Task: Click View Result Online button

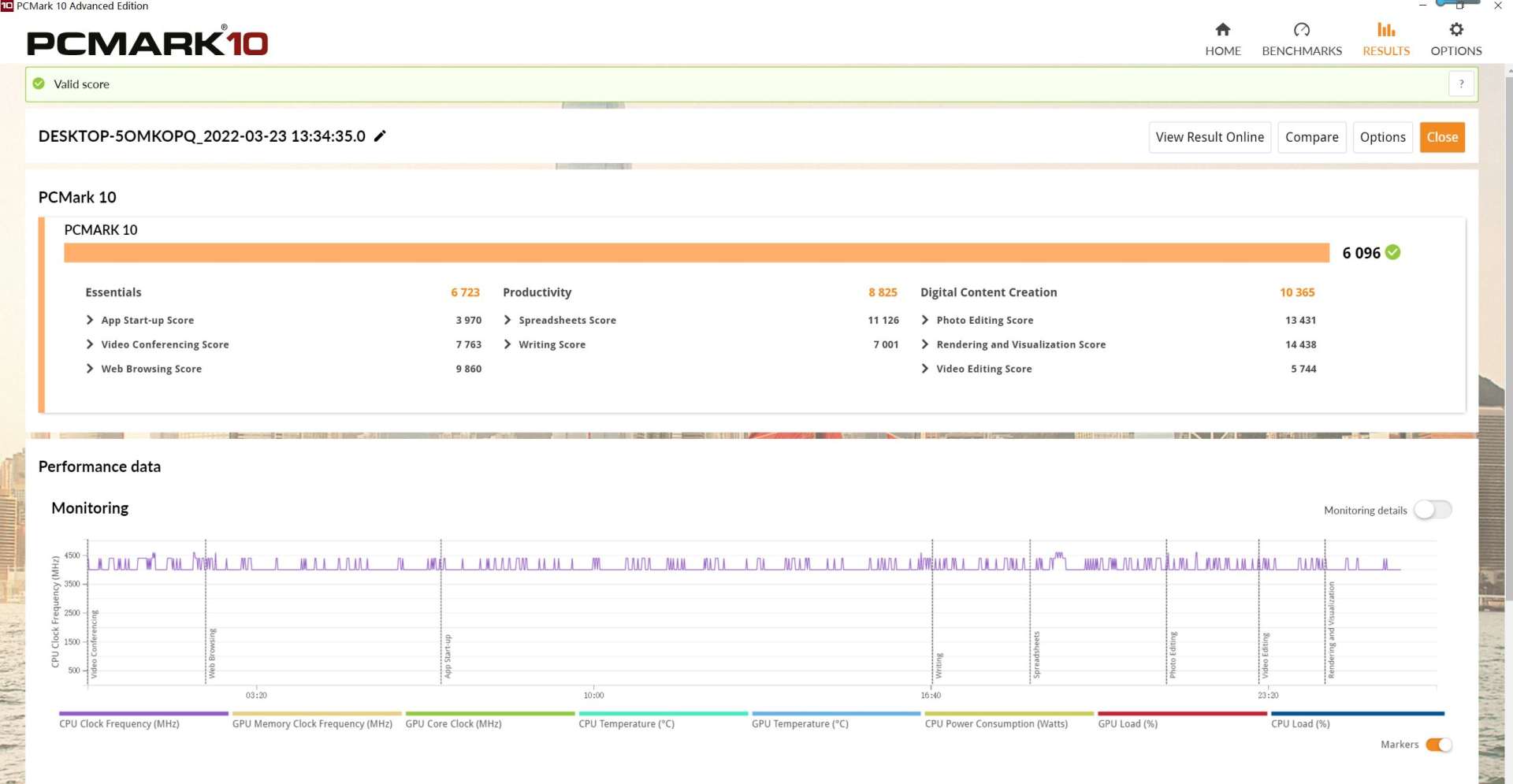Action: tap(1210, 137)
